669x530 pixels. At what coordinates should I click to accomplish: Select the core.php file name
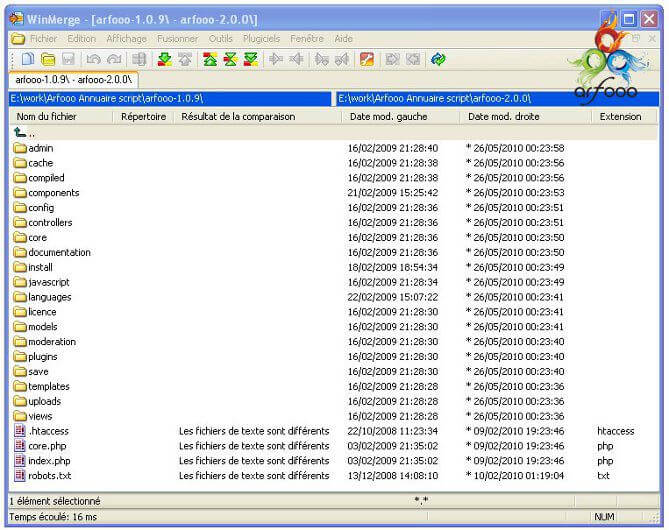point(47,446)
